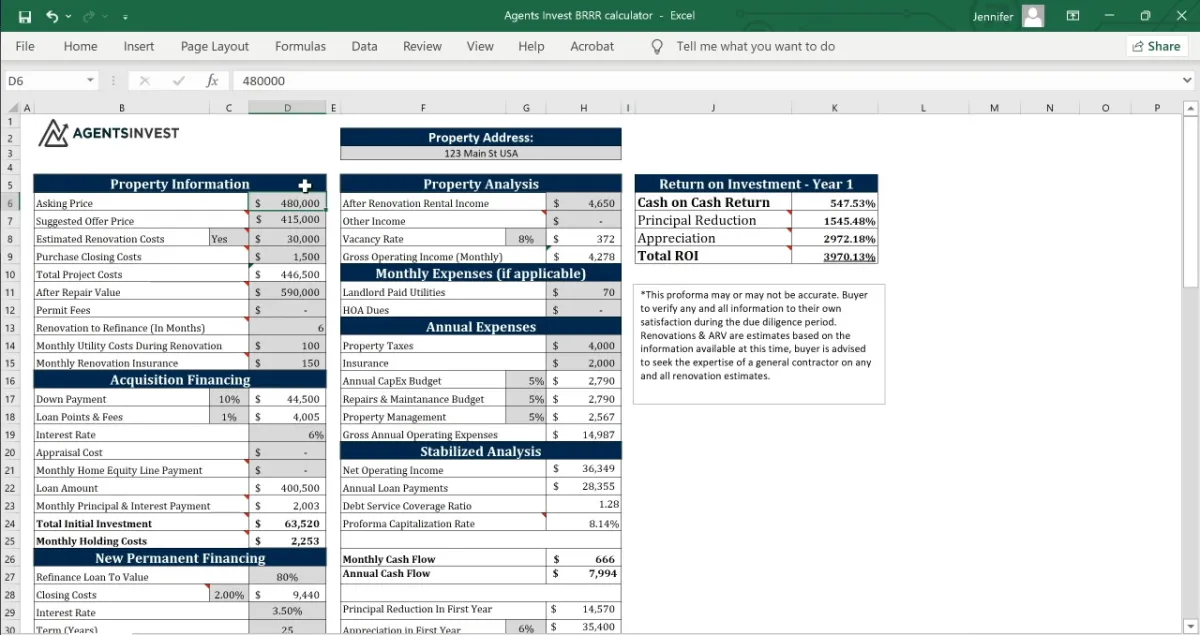Image resolution: width=1200 pixels, height=635 pixels.
Task: Open the Data tab
Action: [x=364, y=46]
